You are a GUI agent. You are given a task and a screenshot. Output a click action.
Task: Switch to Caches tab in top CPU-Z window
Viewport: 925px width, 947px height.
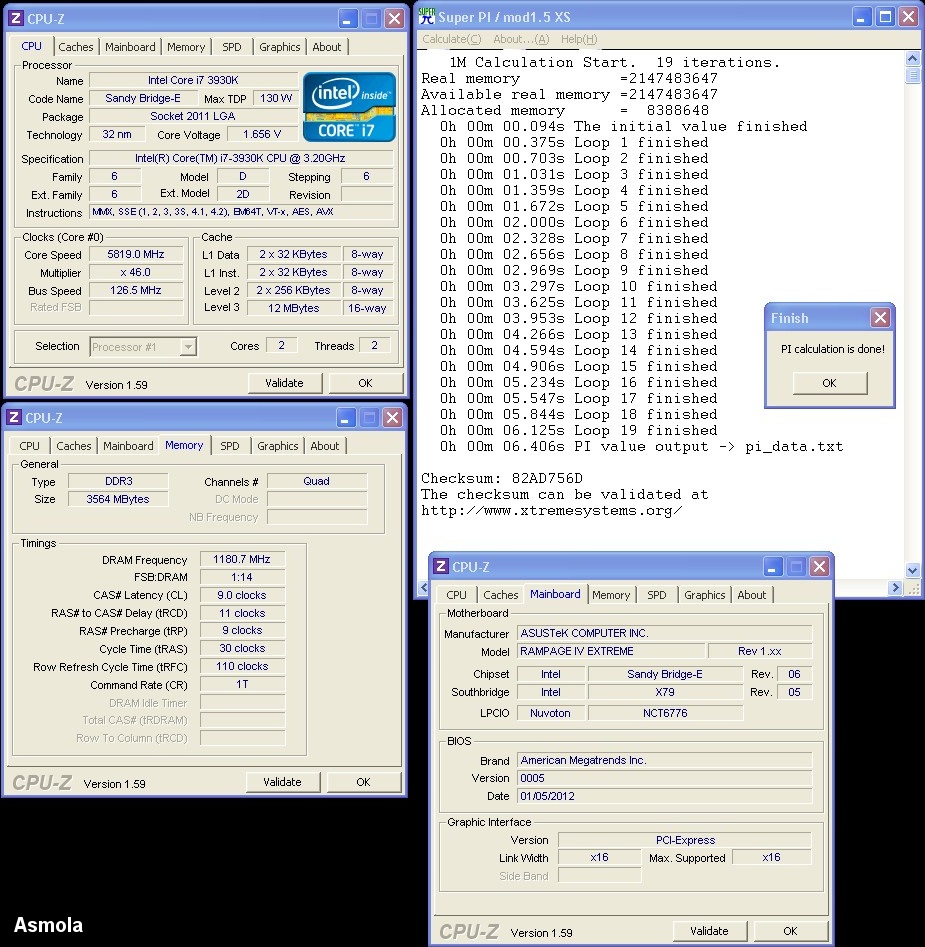(75, 47)
